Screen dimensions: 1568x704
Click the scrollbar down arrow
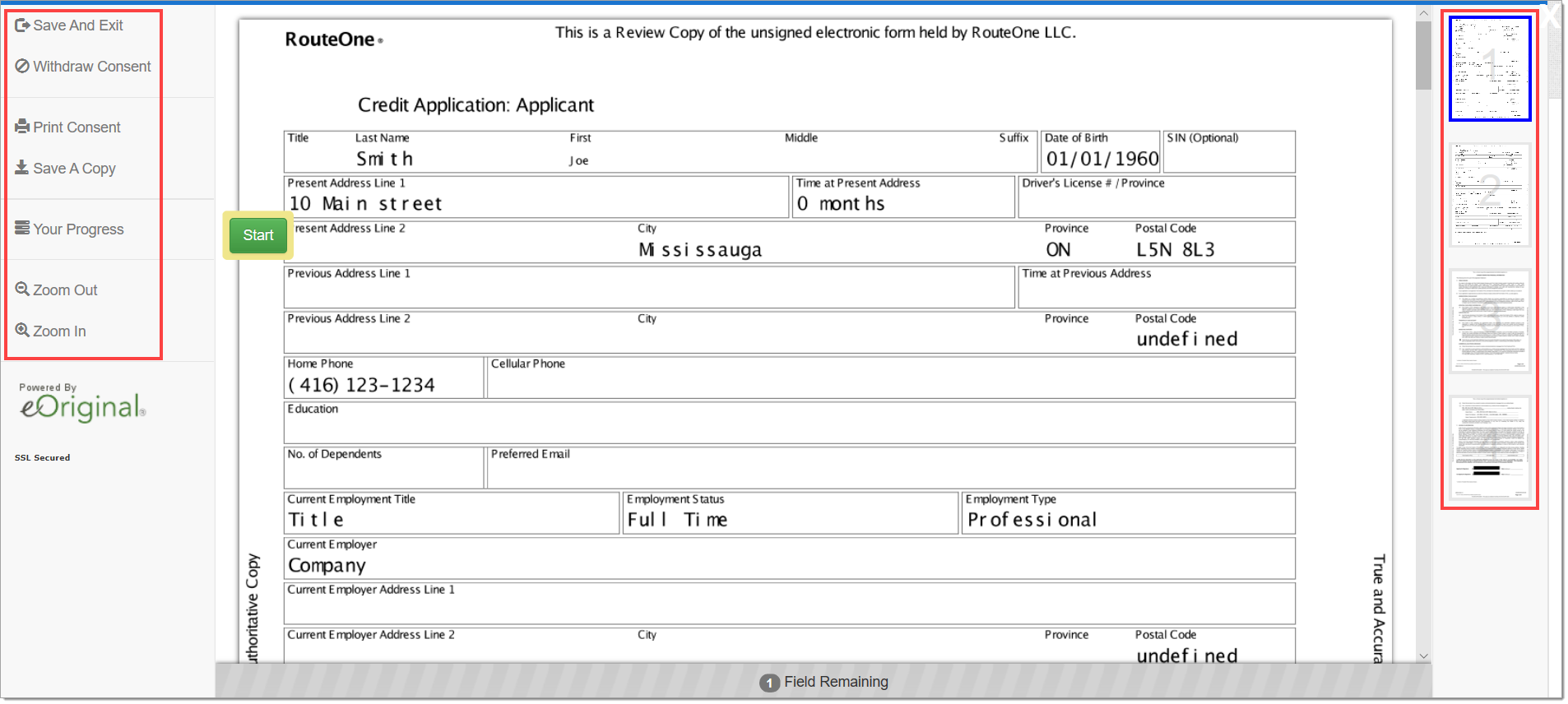[1424, 656]
